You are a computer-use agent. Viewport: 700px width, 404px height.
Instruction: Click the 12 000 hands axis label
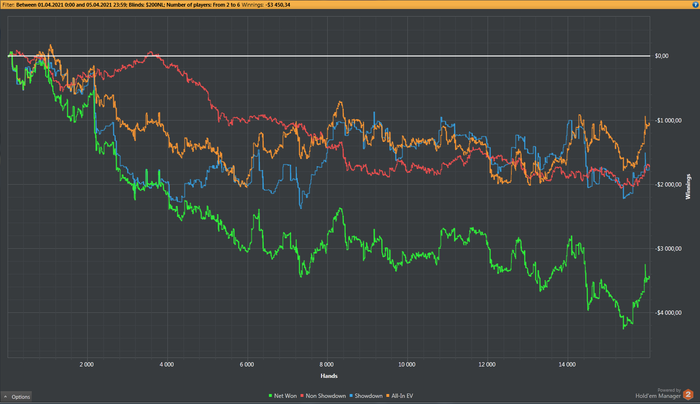(487, 365)
